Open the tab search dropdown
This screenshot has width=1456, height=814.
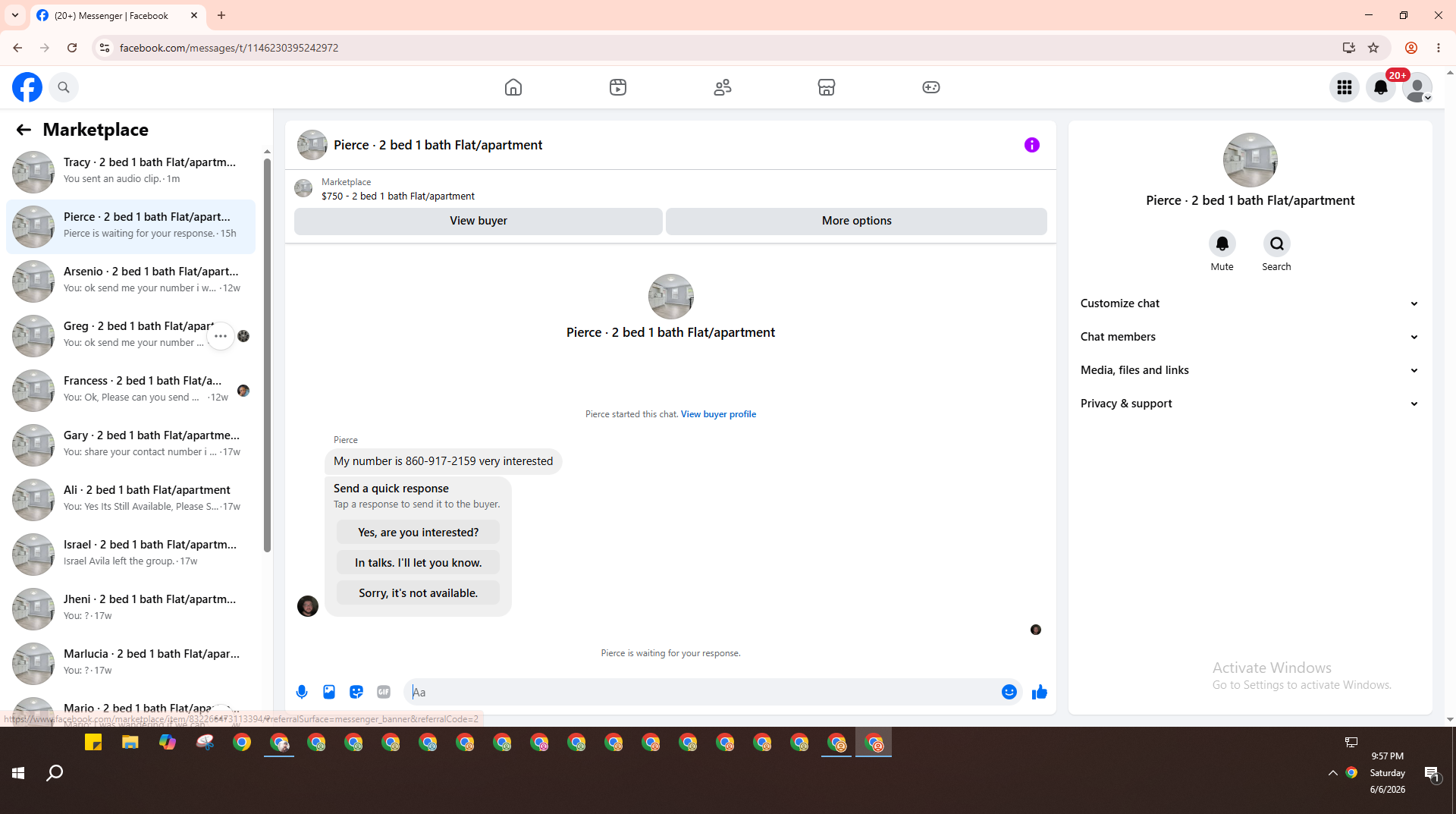(x=15, y=15)
